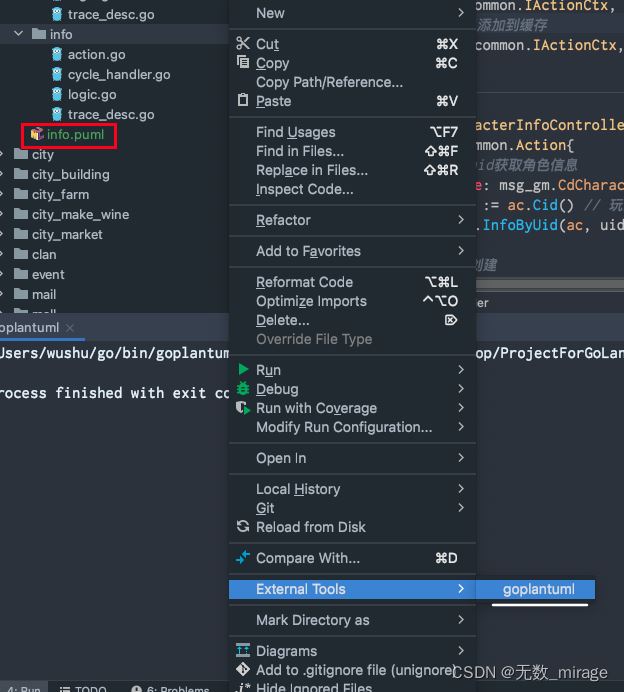624x692 pixels.
Task: Click the info.puml file icon
Action: pyautogui.click(x=37, y=134)
